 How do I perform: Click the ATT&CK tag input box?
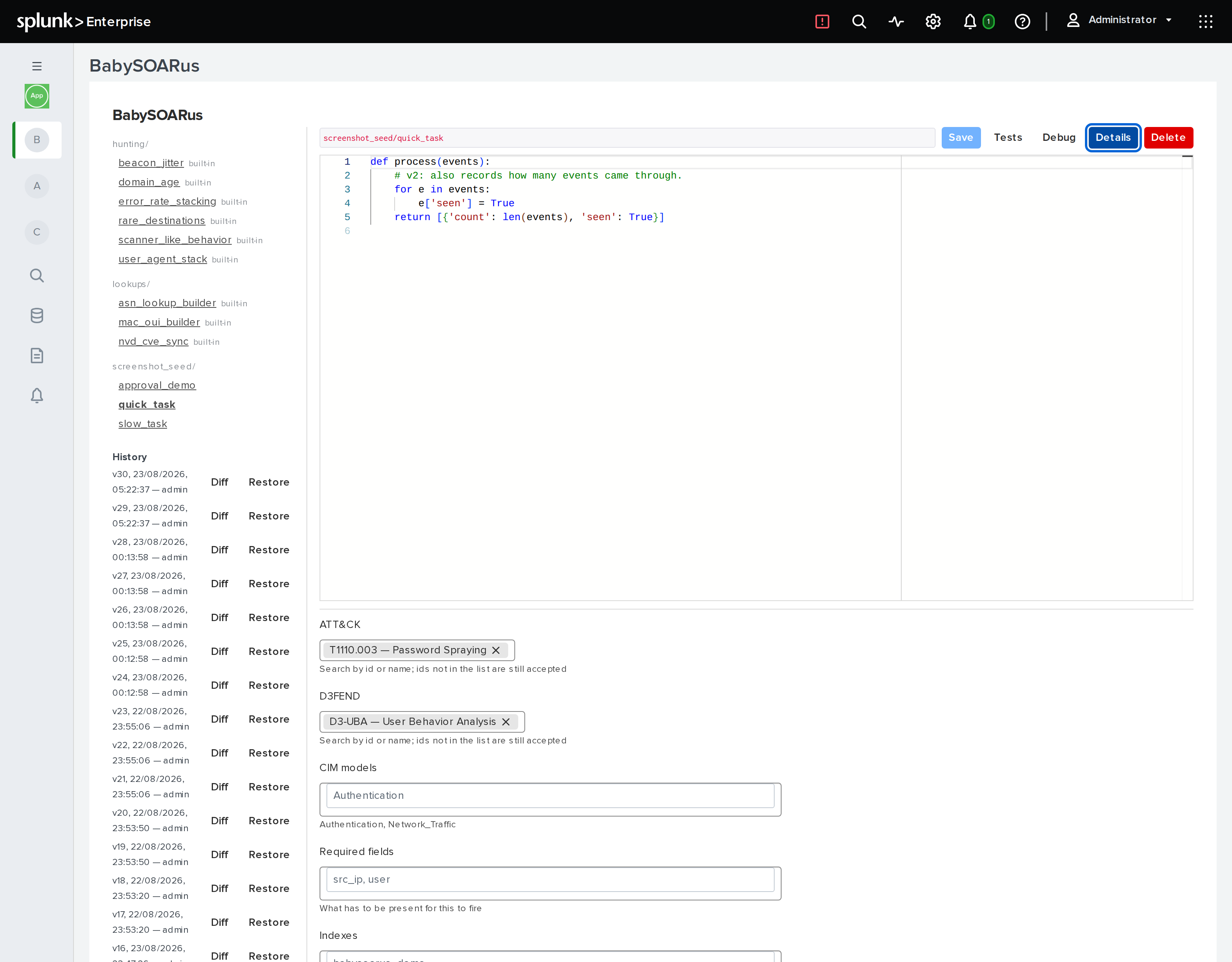click(x=417, y=650)
